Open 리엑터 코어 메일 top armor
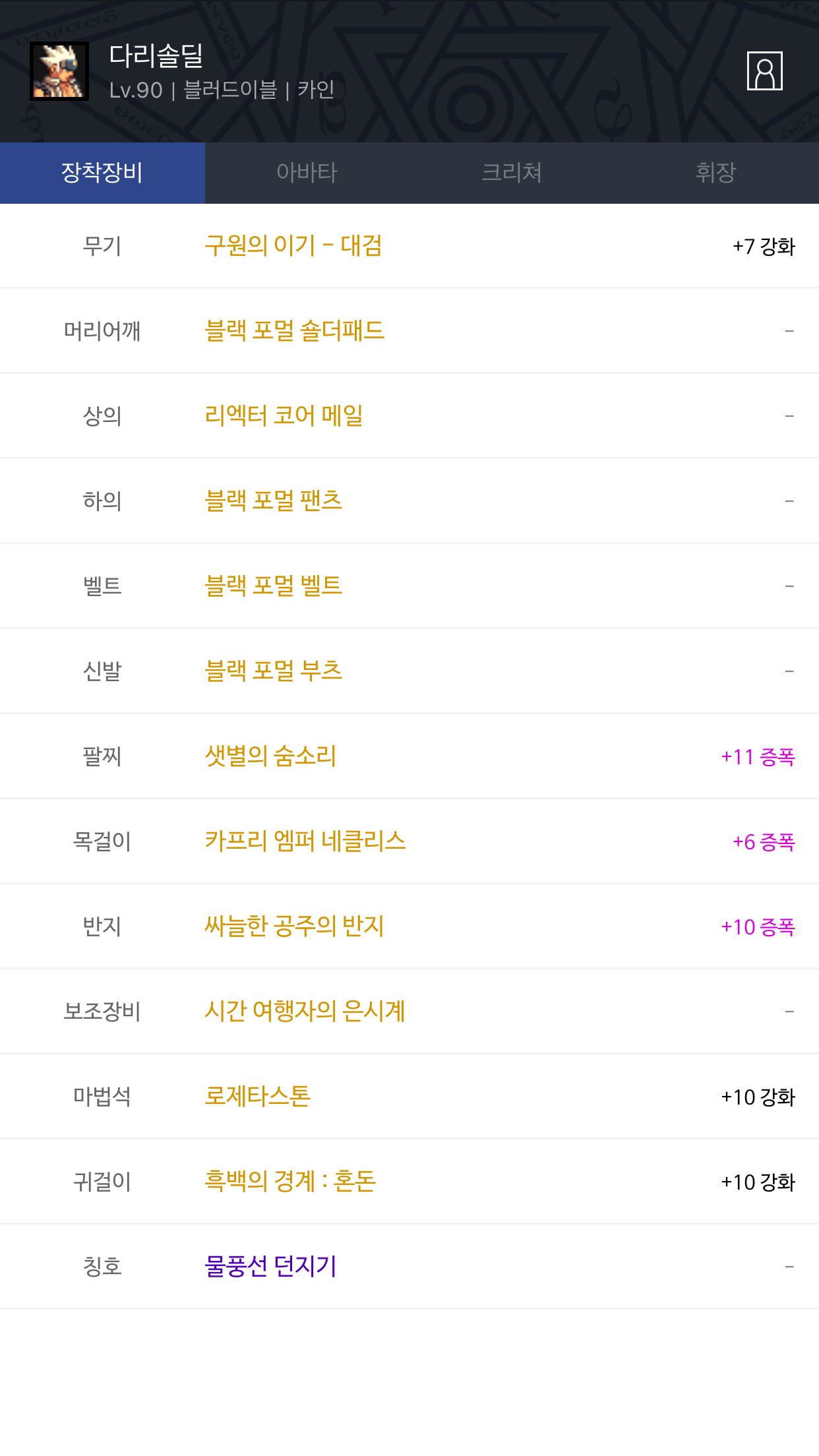Image resolution: width=819 pixels, height=1456 pixels. click(x=284, y=416)
